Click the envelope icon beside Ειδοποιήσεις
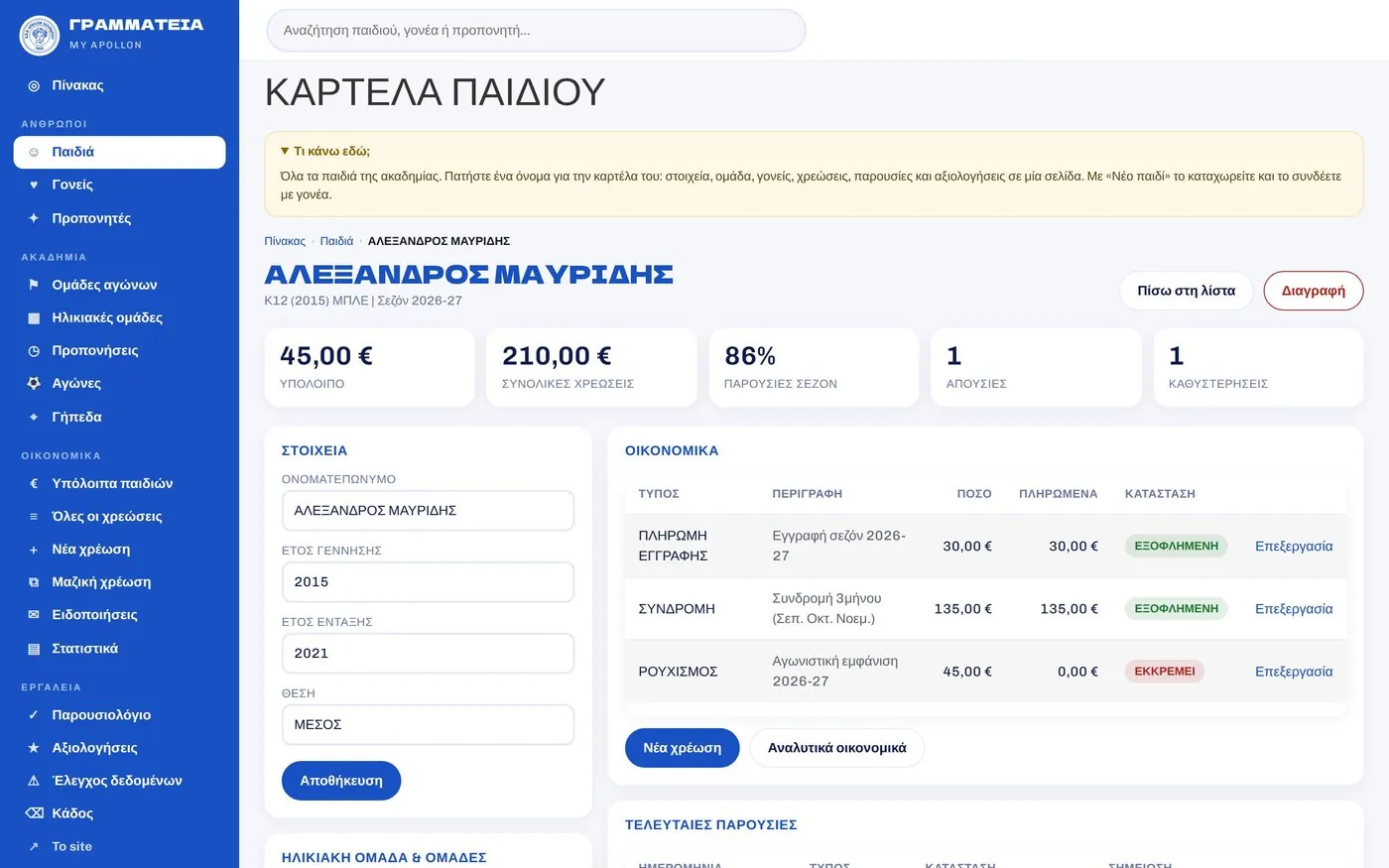The width and height of the screenshot is (1389, 868). (34, 615)
